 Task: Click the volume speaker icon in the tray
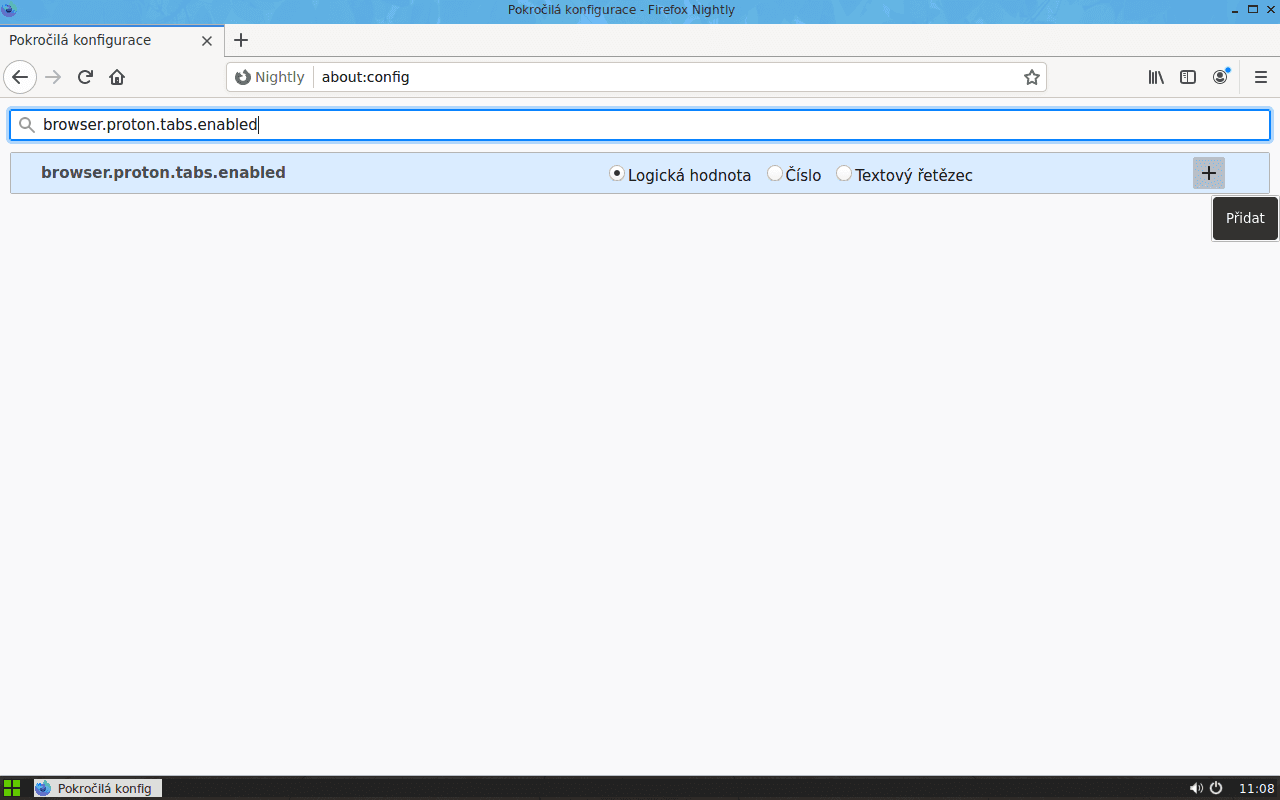[x=1196, y=788]
